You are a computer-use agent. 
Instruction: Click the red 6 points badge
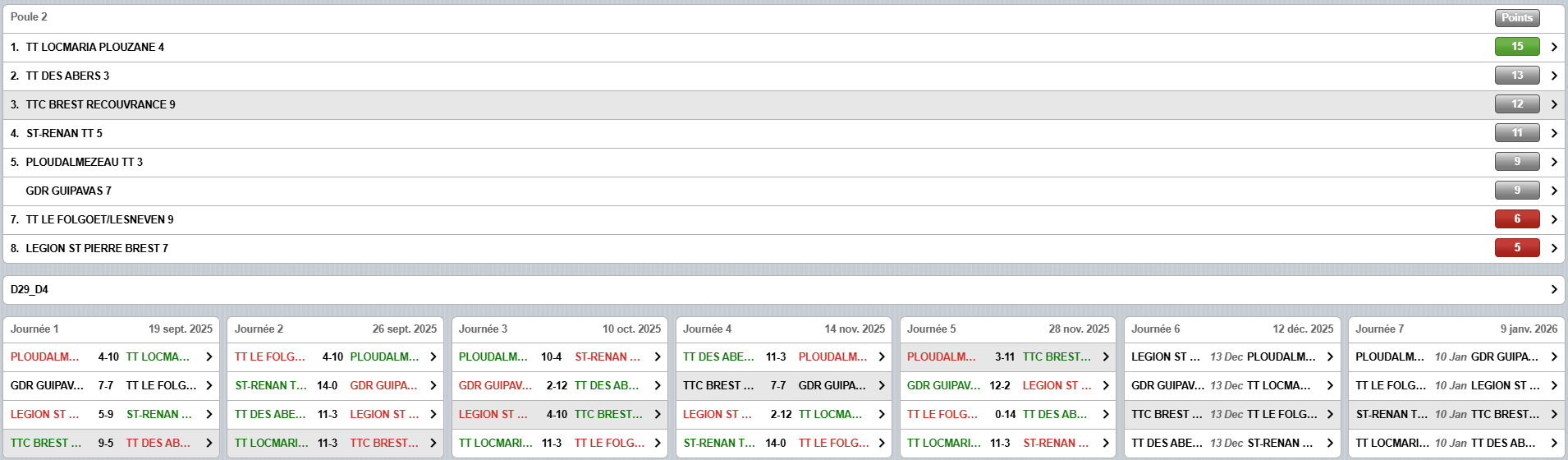[1516, 219]
